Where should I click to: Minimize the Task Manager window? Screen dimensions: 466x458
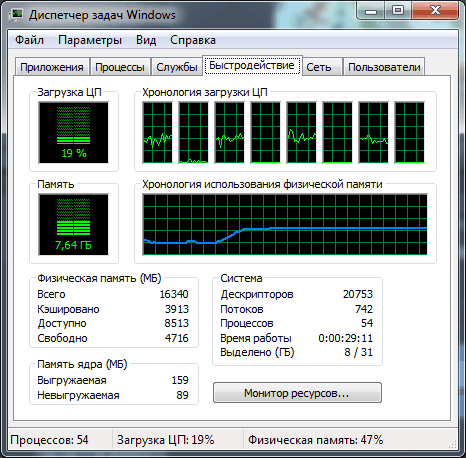coord(371,12)
